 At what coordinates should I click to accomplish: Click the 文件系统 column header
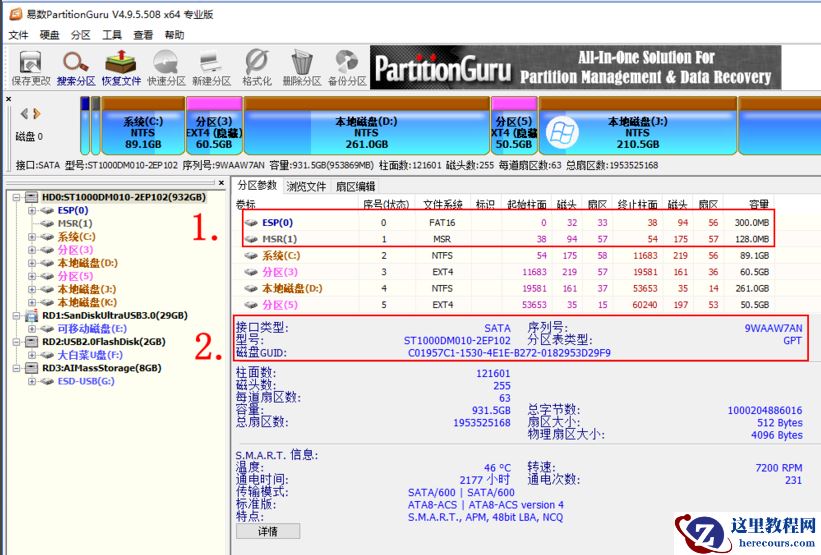coord(442,205)
